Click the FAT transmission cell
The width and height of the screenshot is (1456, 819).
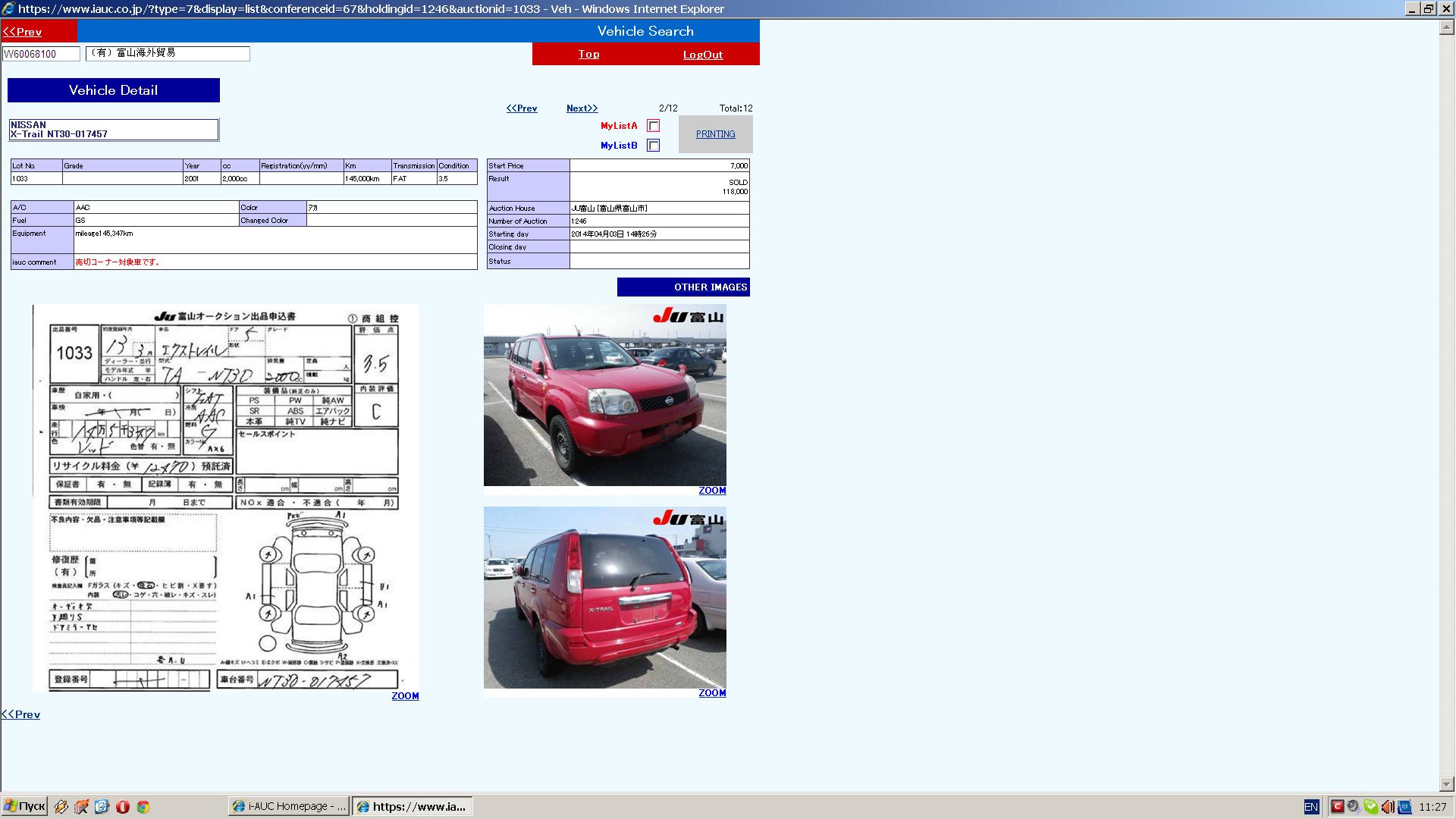pyautogui.click(x=414, y=179)
